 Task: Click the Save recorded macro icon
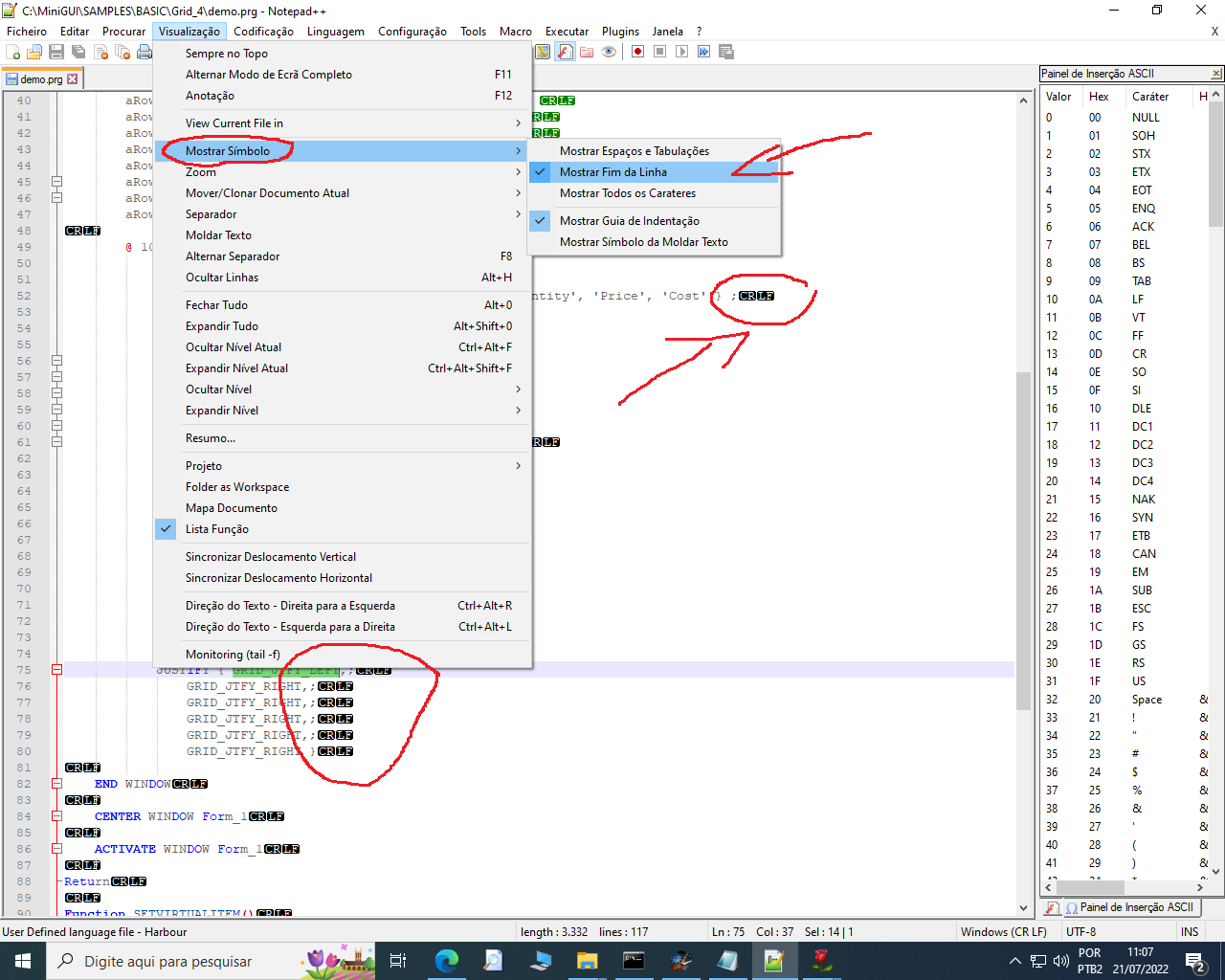point(725,52)
